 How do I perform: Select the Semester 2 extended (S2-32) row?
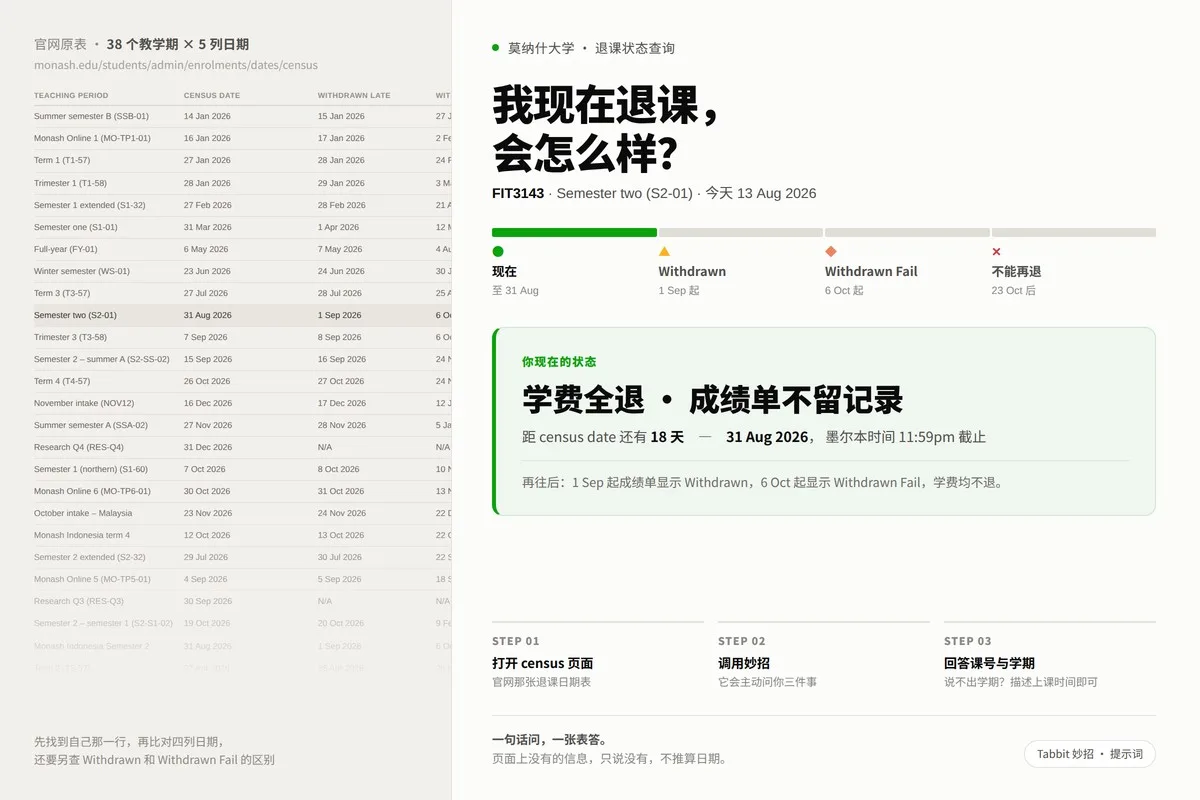coord(243,557)
